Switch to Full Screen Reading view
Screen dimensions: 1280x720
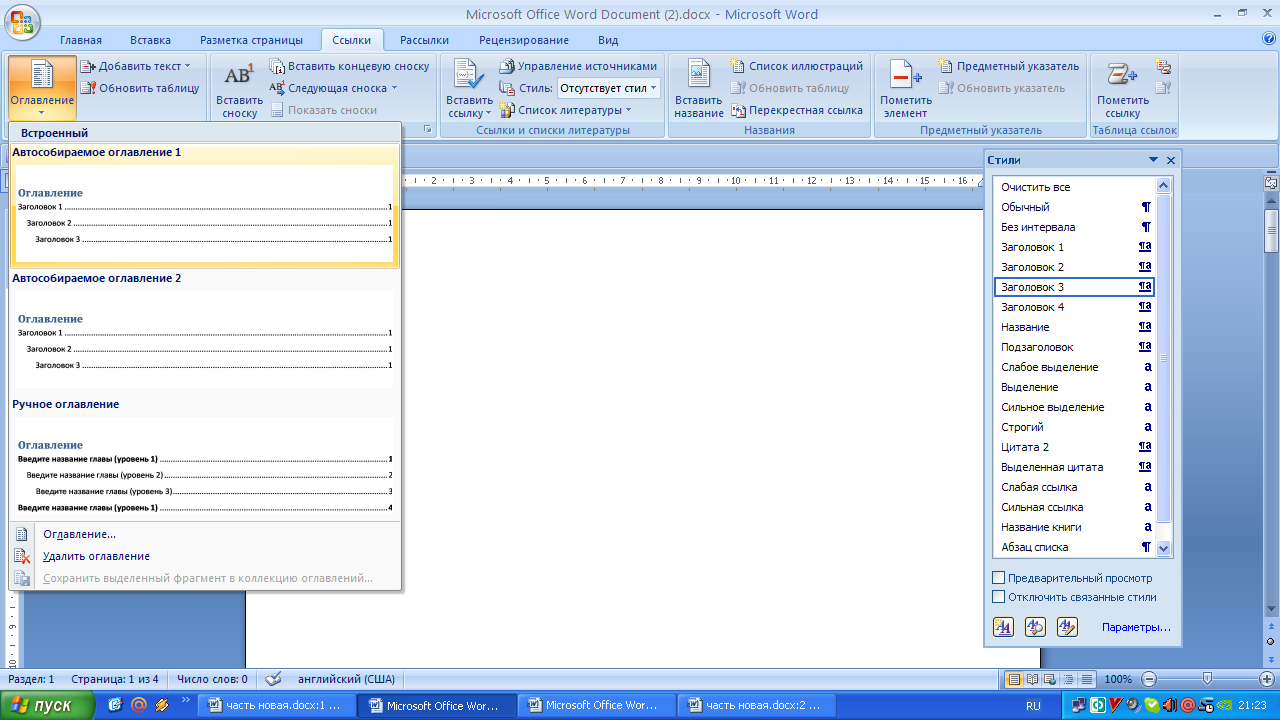pos(1032,679)
